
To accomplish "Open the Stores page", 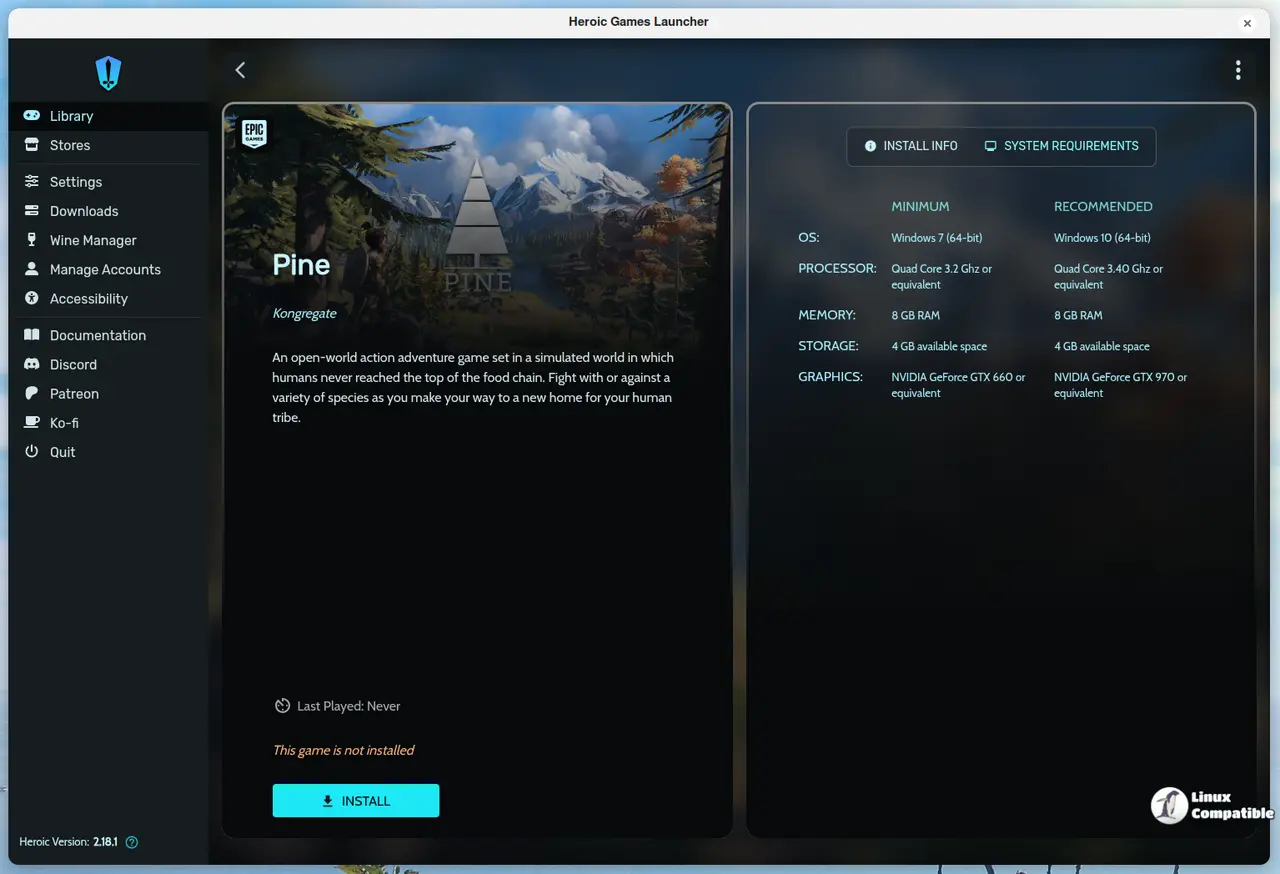I will 70,145.
